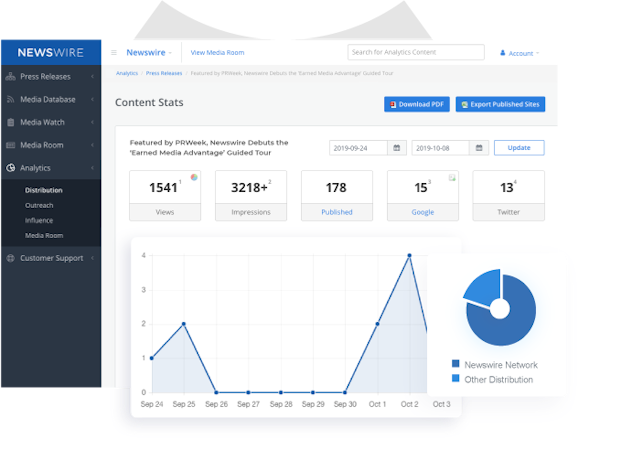The height and width of the screenshot is (450, 617).
Task: Expand the Media Watch menu chevron
Action: tap(92, 122)
